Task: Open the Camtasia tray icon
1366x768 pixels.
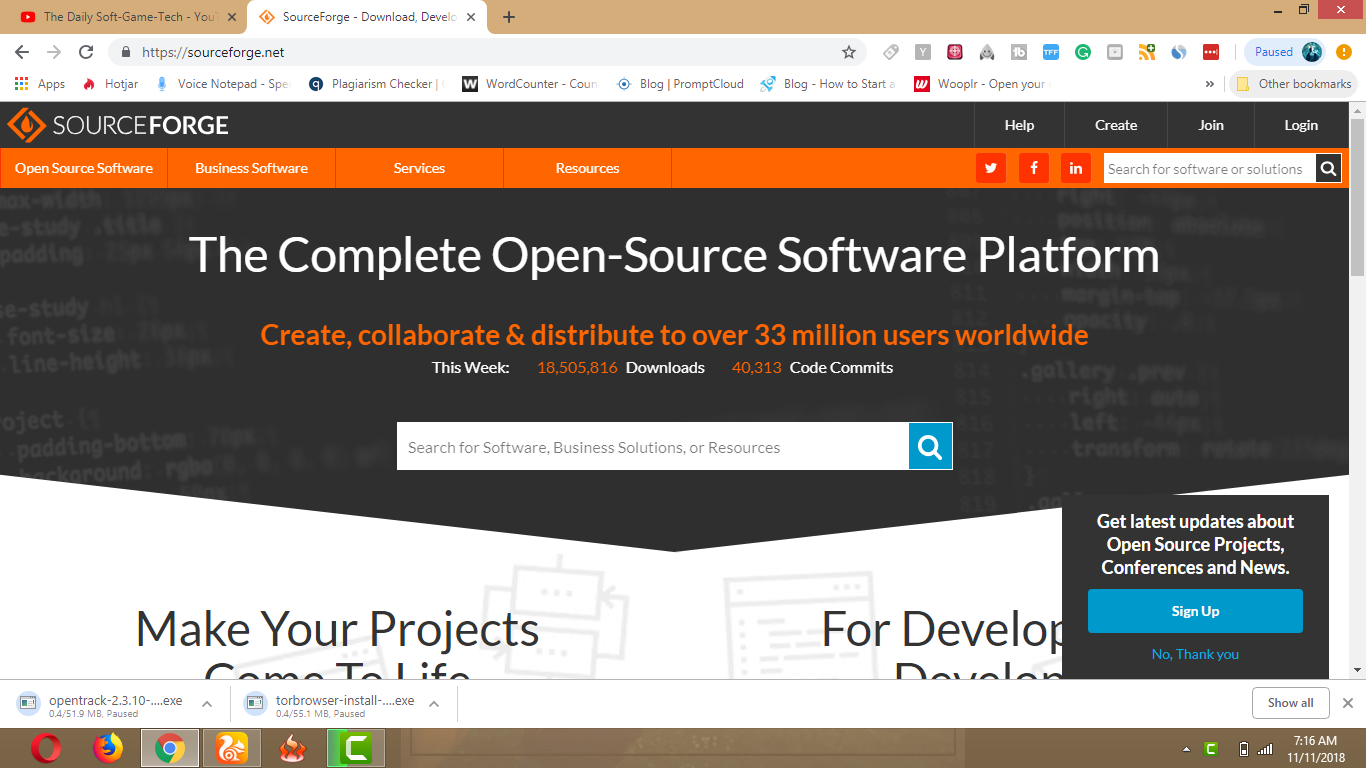Action: pyautogui.click(x=1213, y=747)
